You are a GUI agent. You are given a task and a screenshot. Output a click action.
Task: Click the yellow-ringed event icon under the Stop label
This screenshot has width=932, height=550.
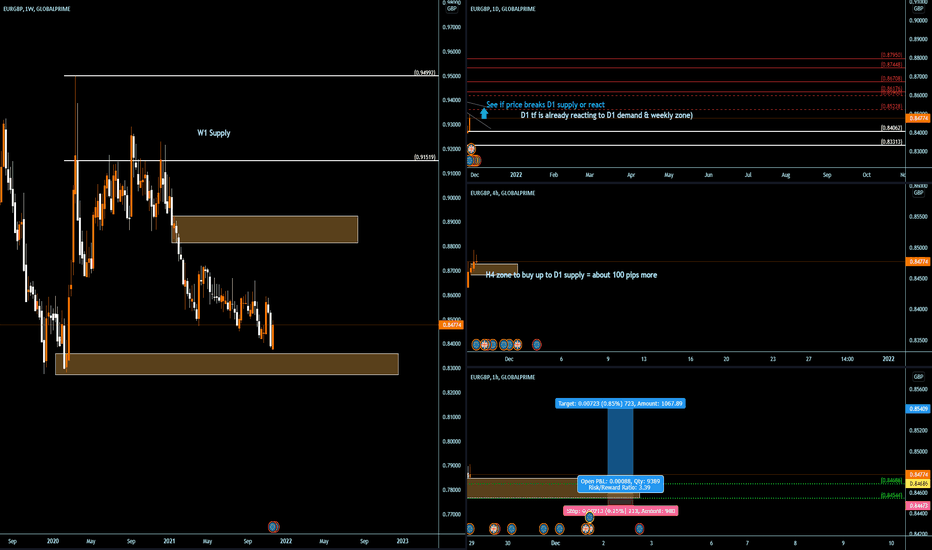(589, 518)
